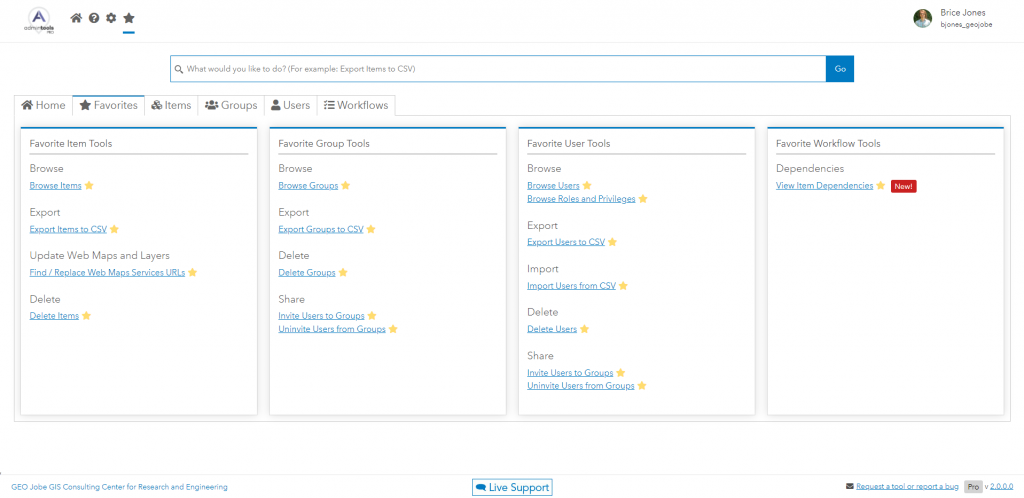
Task: Select the Users tab
Action: click(x=290, y=105)
